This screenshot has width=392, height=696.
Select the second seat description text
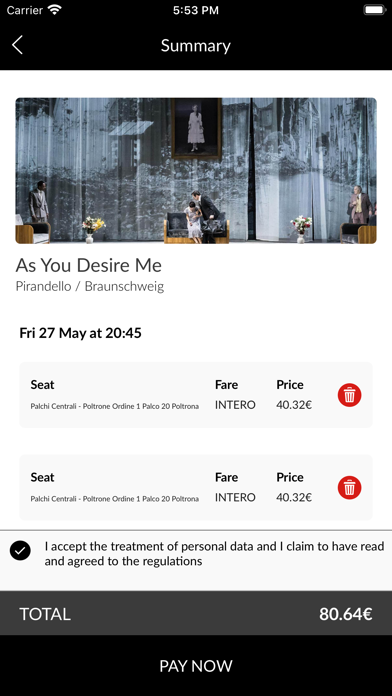pyautogui.click(x=115, y=499)
